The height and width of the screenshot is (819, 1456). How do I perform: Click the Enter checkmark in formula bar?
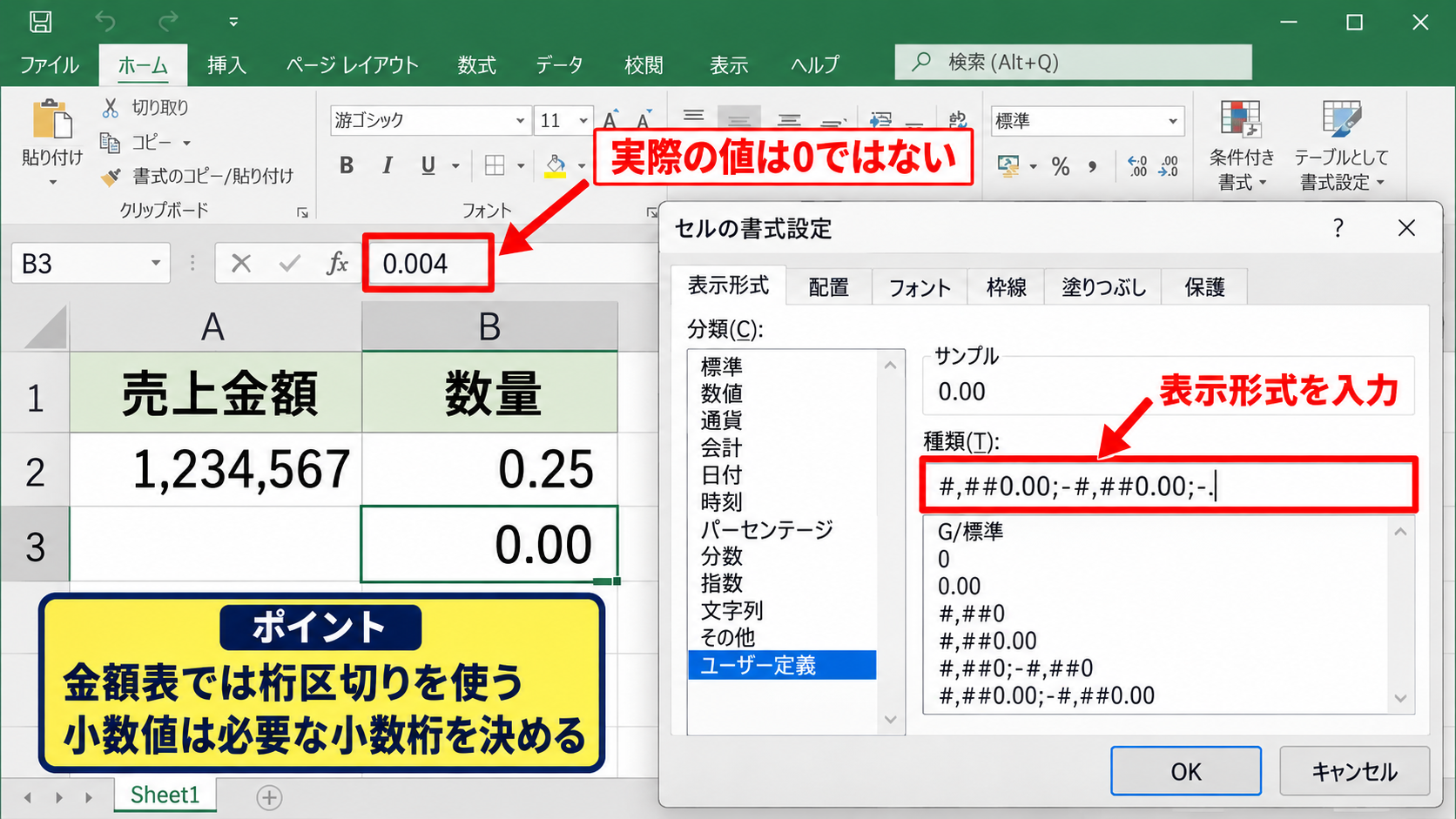[x=289, y=264]
